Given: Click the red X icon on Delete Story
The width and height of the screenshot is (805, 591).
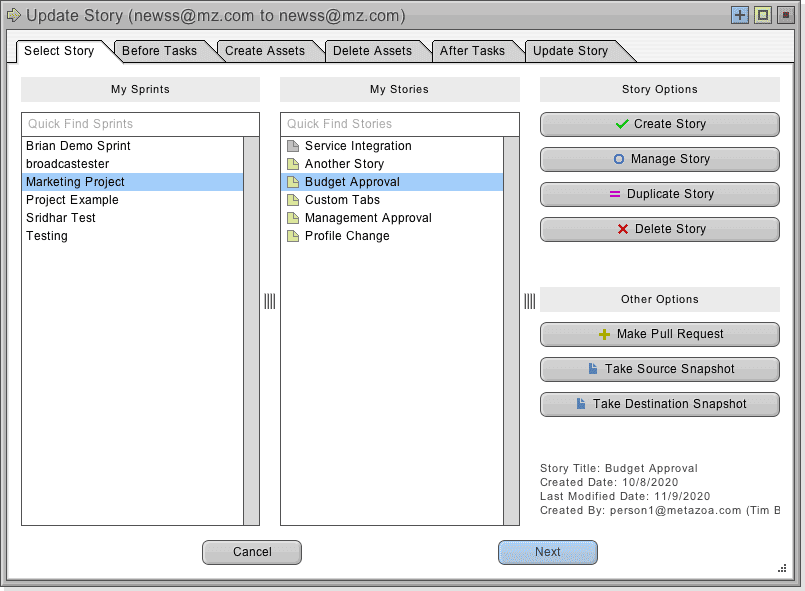Looking at the screenshot, I should [x=623, y=229].
